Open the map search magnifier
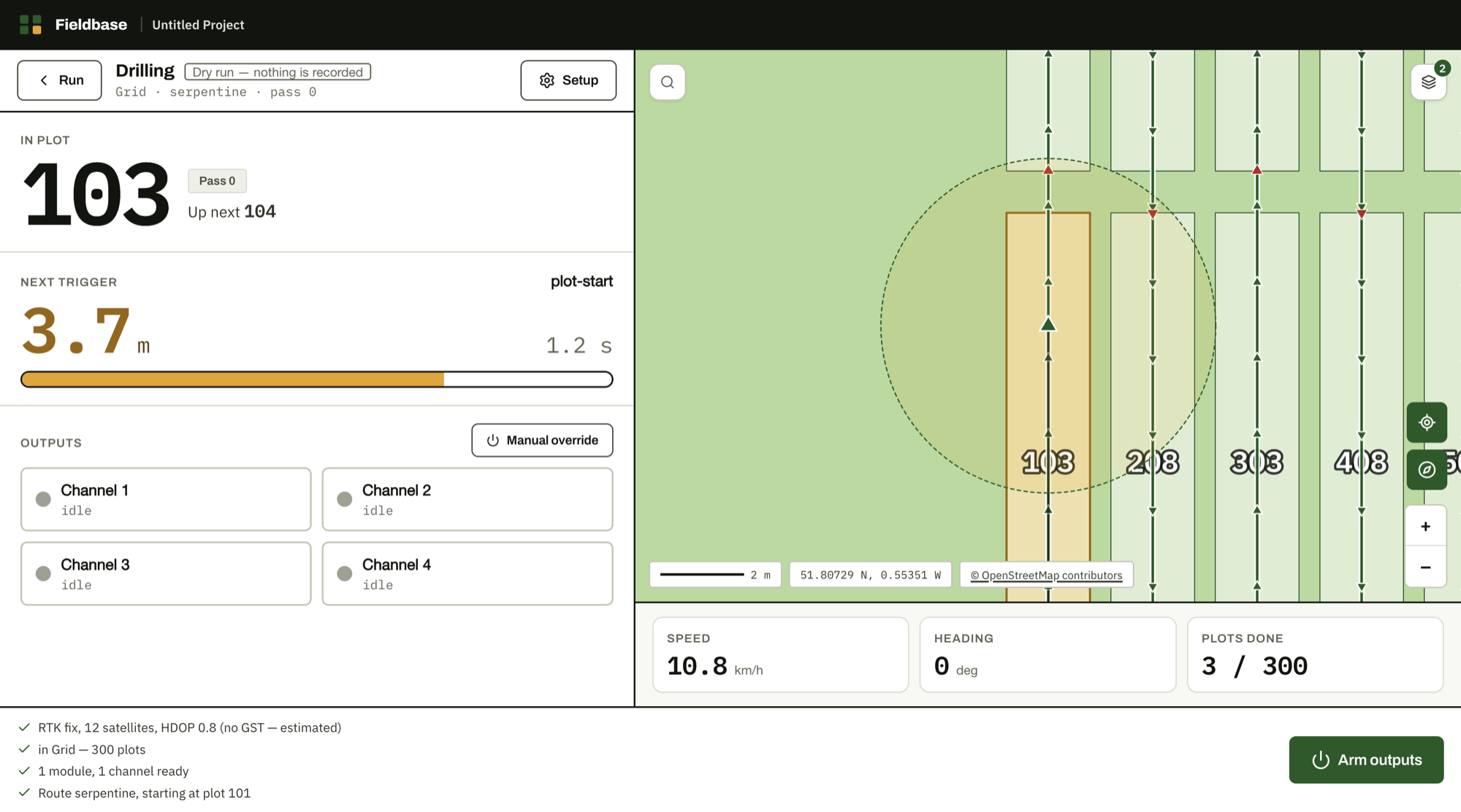 (x=668, y=82)
